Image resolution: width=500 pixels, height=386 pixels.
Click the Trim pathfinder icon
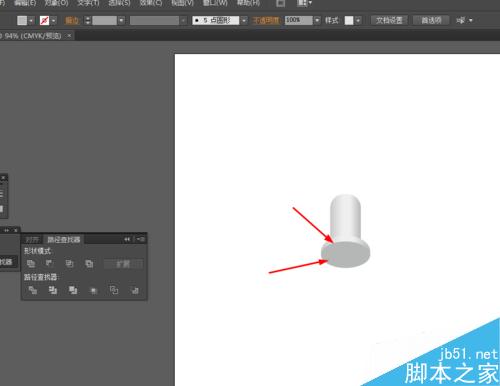53,290
